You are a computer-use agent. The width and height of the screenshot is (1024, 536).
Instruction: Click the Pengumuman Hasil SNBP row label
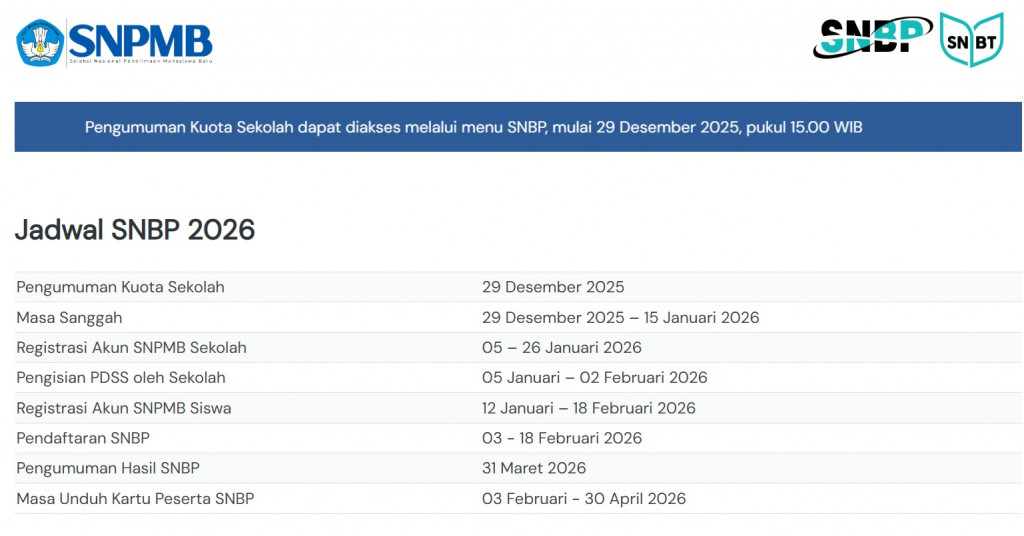(108, 468)
